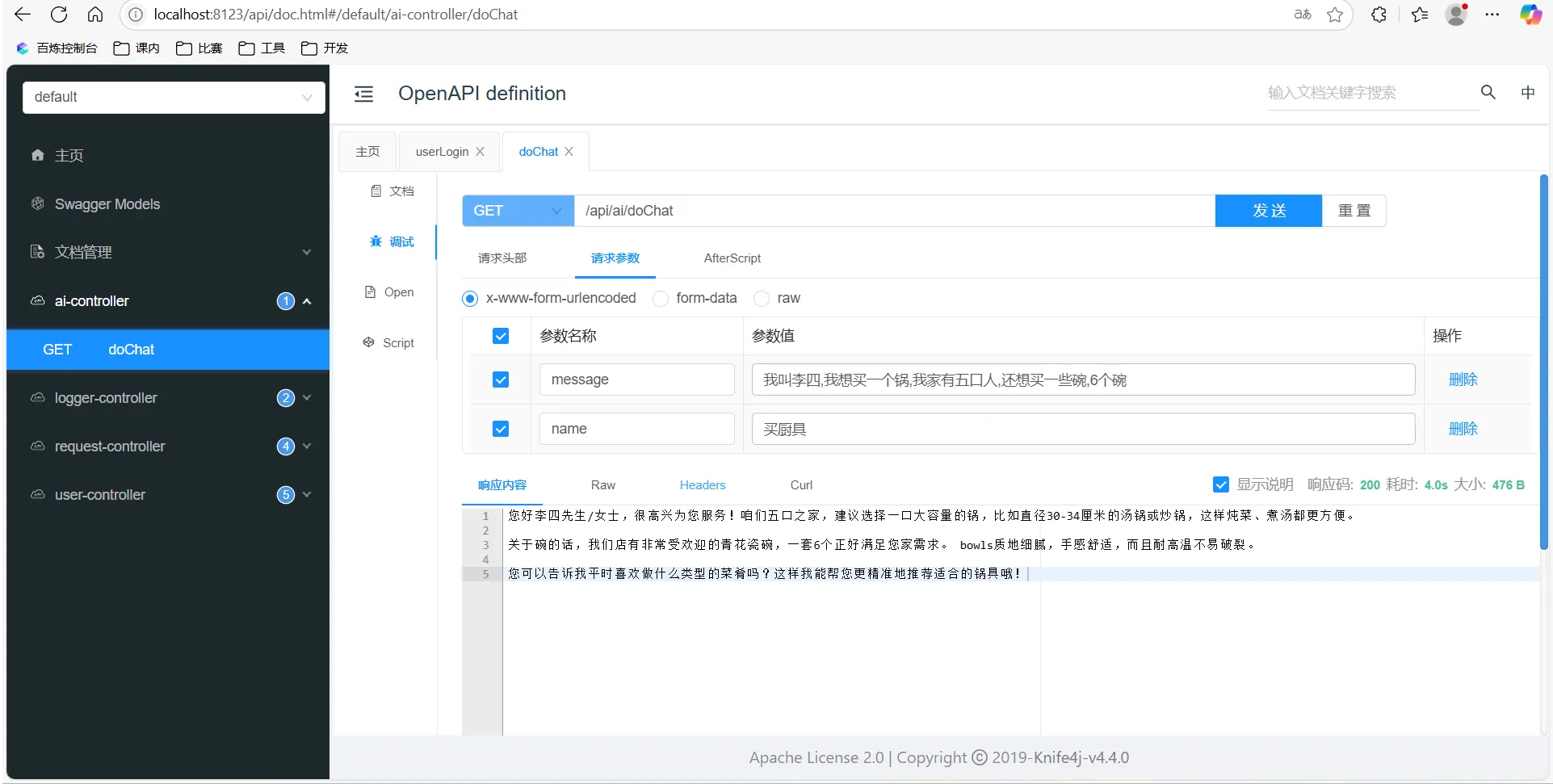Select form-data radio option
The image size is (1553, 784).
pyautogui.click(x=661, y=299)
